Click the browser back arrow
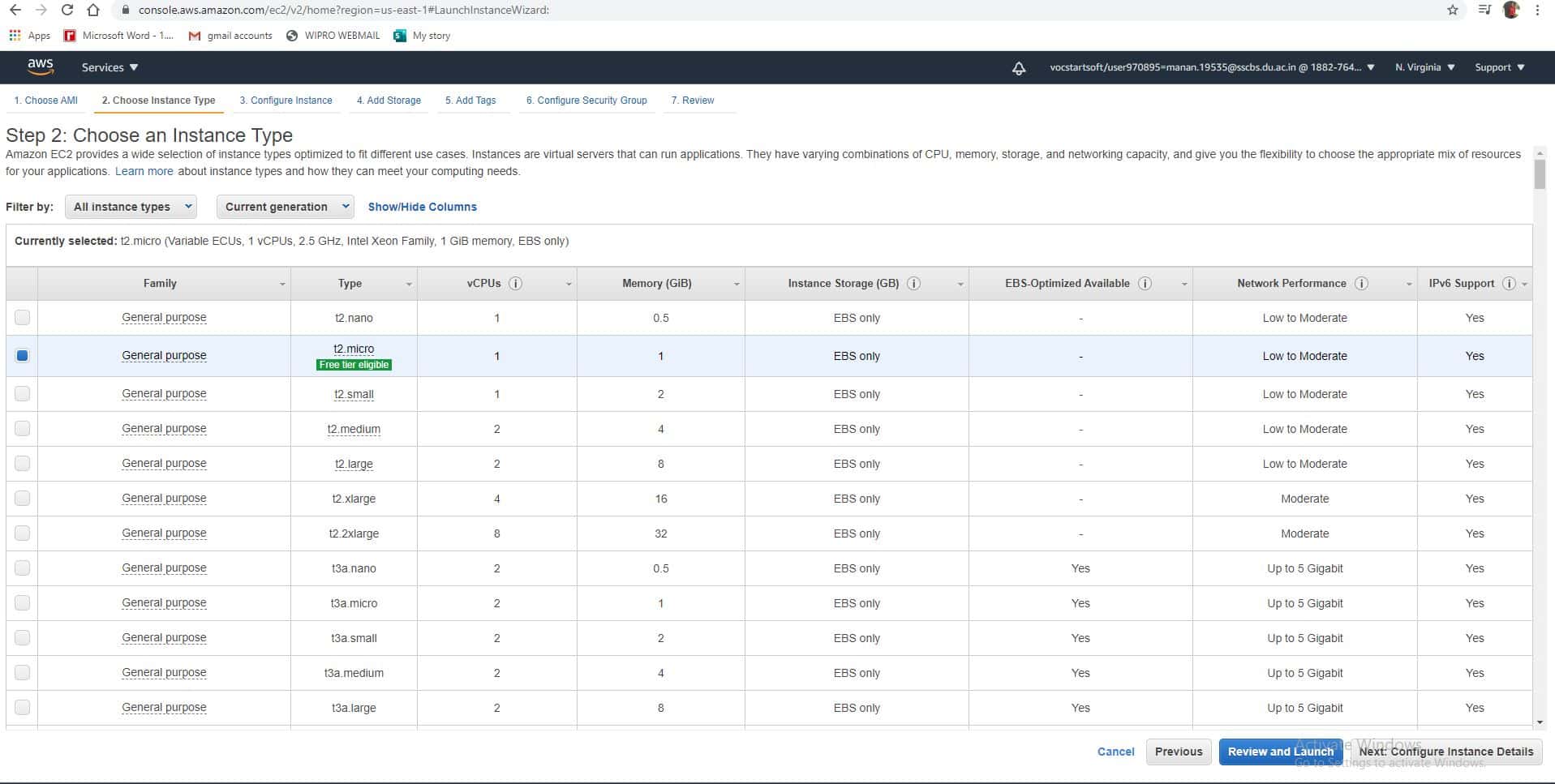The height and width of the screenshot is (784, 1555). [15, 10]
